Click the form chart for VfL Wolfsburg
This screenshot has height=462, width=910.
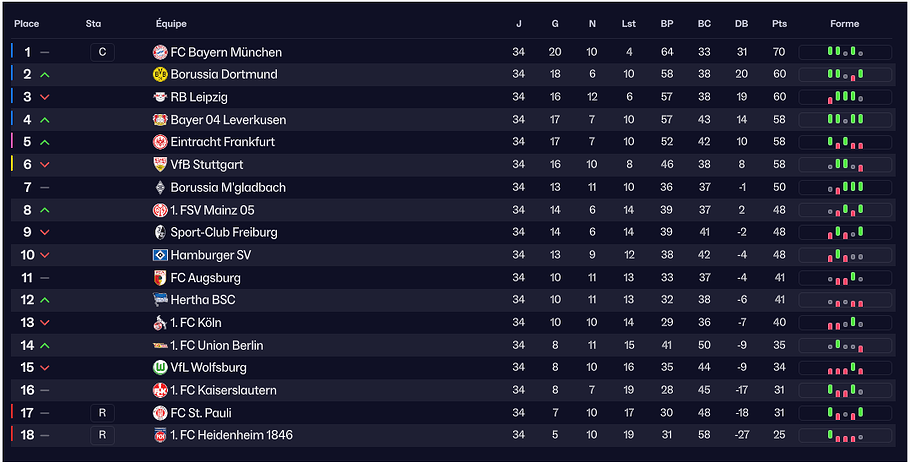coord(845,368)
